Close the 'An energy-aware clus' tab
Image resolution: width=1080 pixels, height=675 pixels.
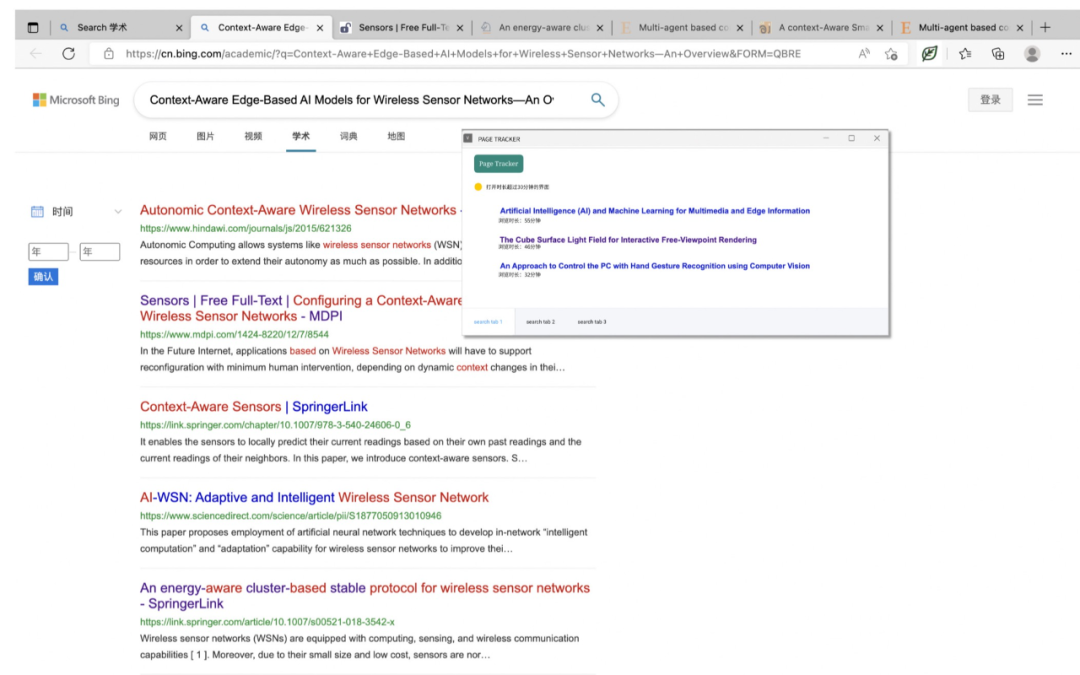pyautogui.click(x=599, y=28)
